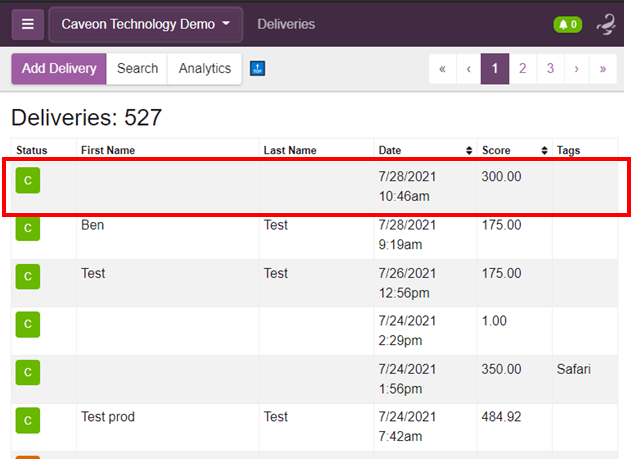
Task: Click score 300.00
Action: pos(501,176)
